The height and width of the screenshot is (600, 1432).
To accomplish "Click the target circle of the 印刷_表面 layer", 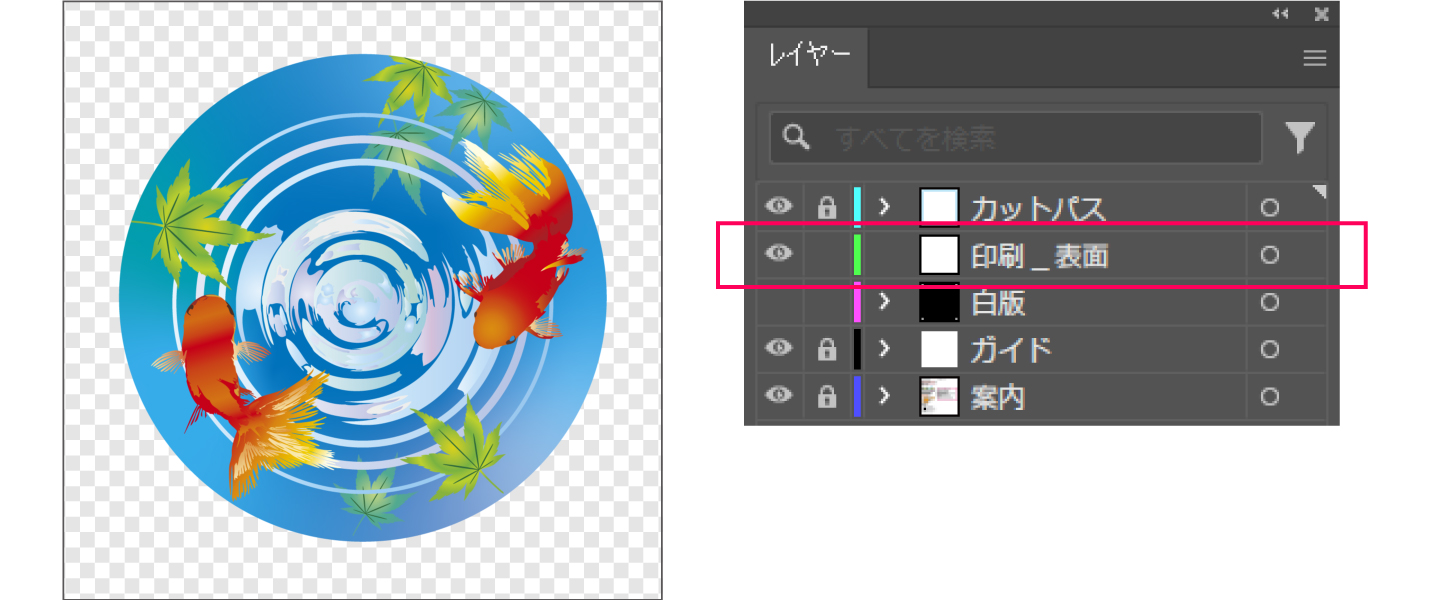I will click(x=1269, y=255).
